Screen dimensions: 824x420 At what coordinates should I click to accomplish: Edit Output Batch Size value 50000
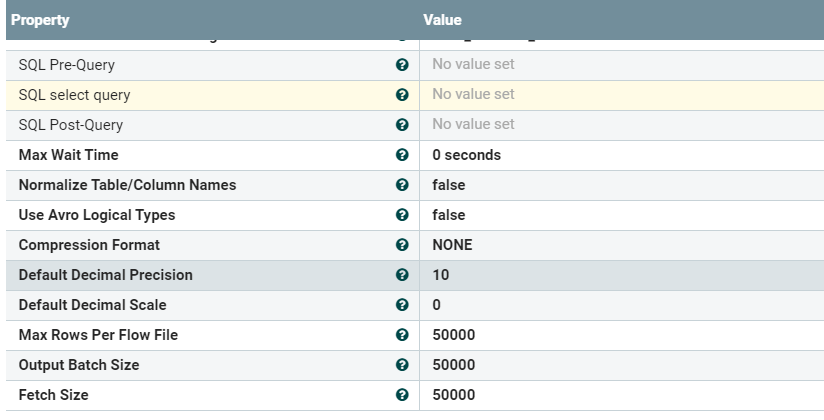454,365
